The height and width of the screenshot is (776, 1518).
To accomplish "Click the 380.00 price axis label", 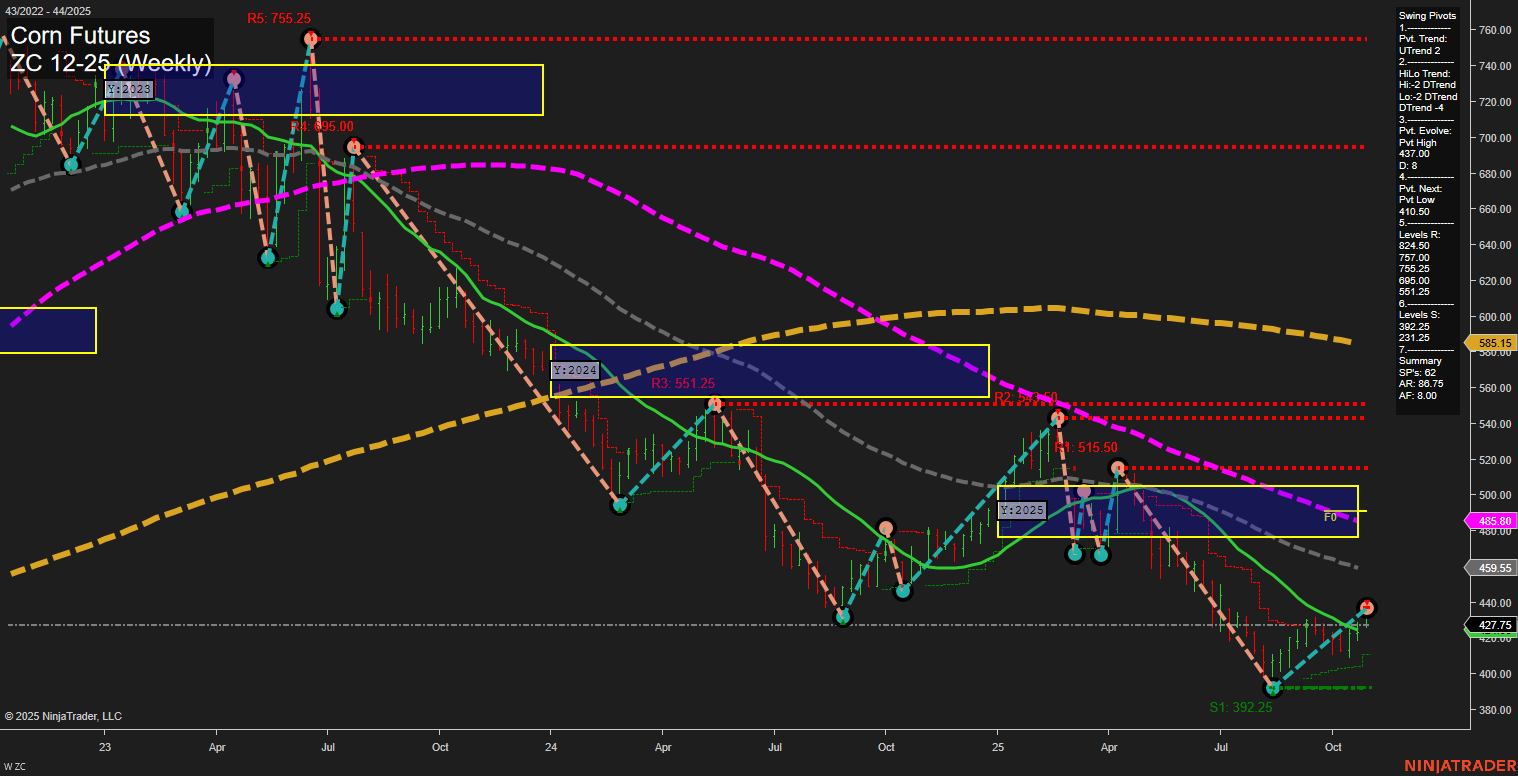I will [1494, 710].
